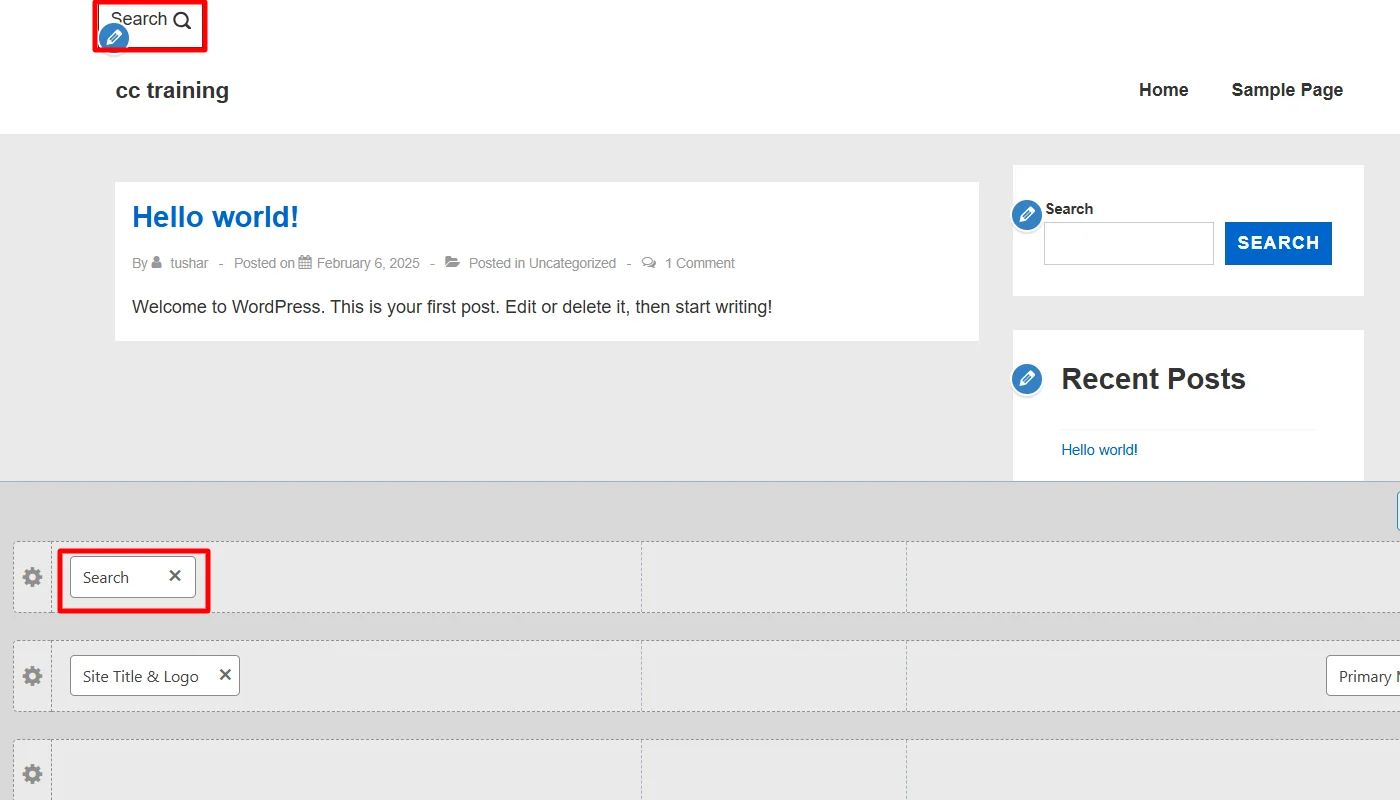
Task: Remove Site Title & Logo element
Action: pos(225,675)
